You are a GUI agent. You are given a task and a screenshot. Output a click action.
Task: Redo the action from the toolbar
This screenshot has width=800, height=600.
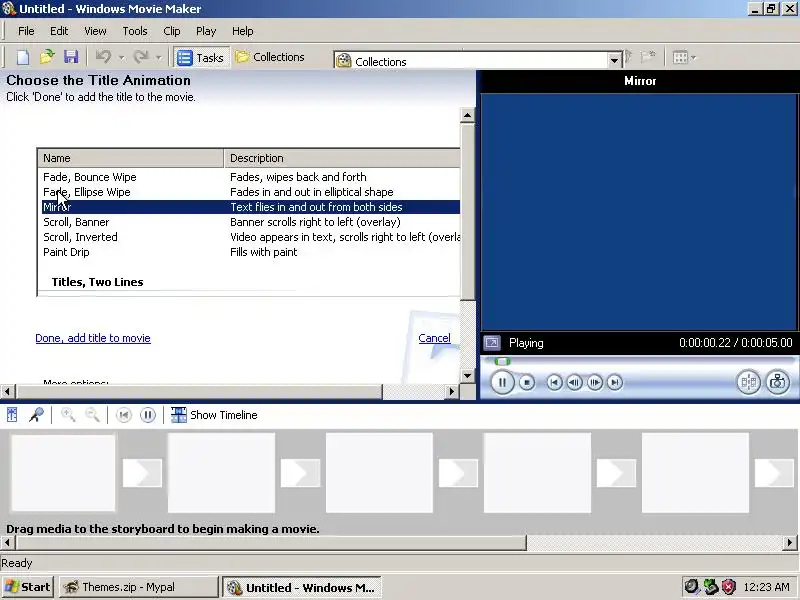tap(141, 57)
